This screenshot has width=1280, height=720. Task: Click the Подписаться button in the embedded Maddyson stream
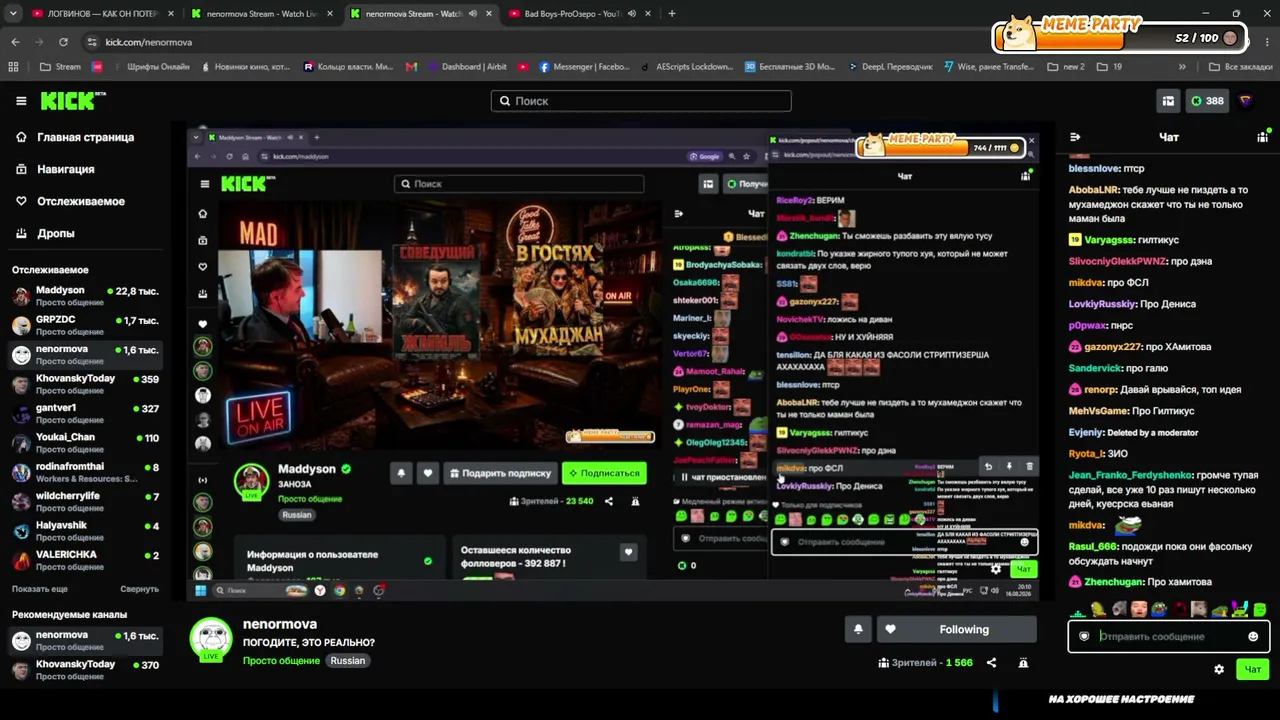(604, 473)
